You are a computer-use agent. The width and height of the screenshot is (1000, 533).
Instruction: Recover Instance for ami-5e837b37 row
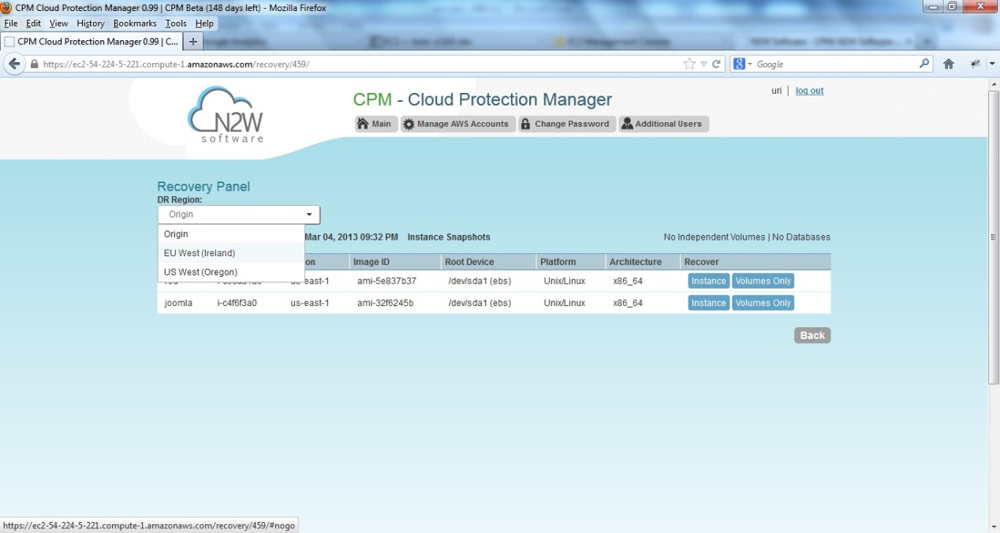(709, 281)
